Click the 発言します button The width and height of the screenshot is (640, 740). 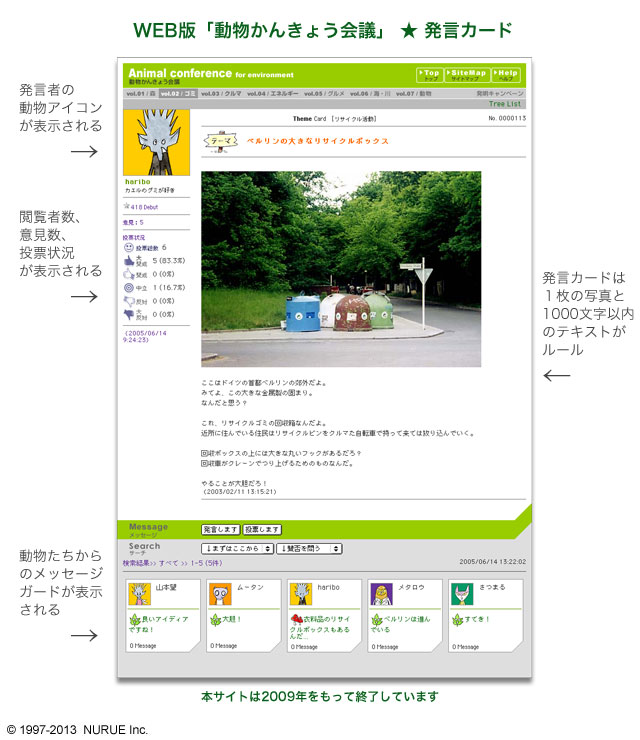[x=220, y=530]
